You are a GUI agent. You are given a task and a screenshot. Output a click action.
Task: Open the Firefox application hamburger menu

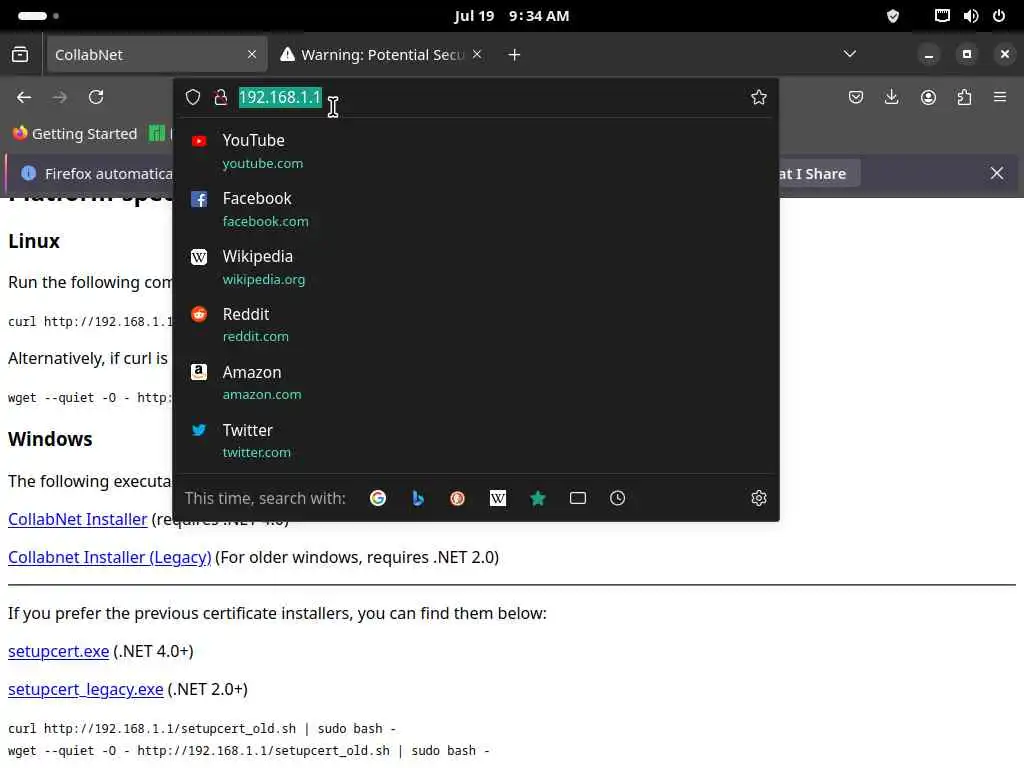(x=1000, y=97)
